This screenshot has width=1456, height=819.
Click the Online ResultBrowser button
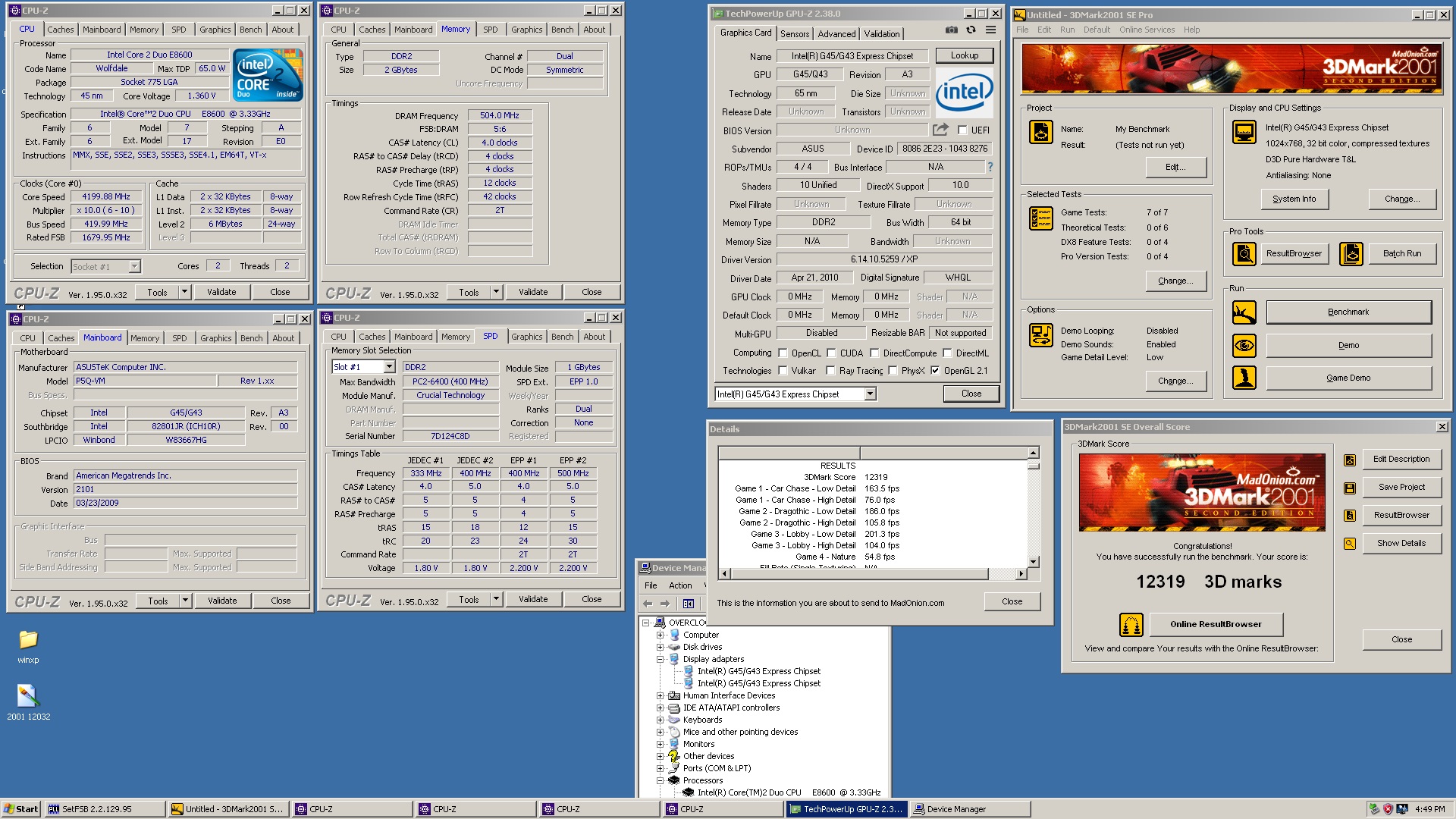pyautogui.click(x=1216, y=625)
